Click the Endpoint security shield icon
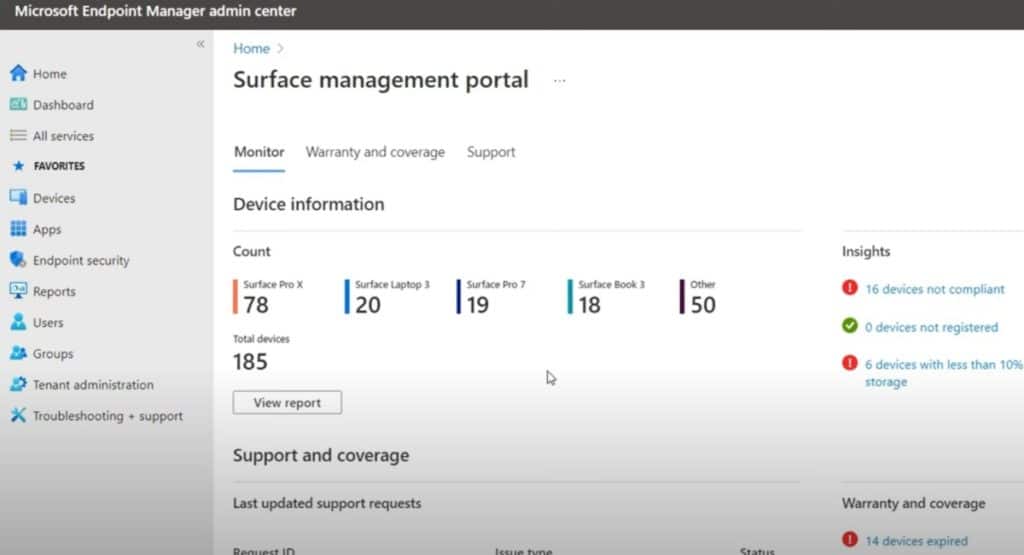Image resolution: width=1024 pixels, height=555 pixels. (x=18, y=260)
